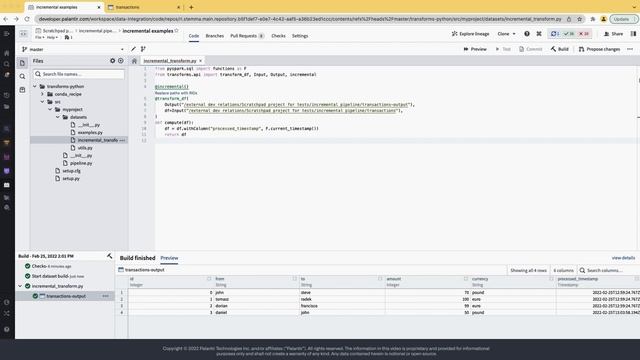Click the editor home tab icon
The image size is (640, 360).
coord(134,61)
